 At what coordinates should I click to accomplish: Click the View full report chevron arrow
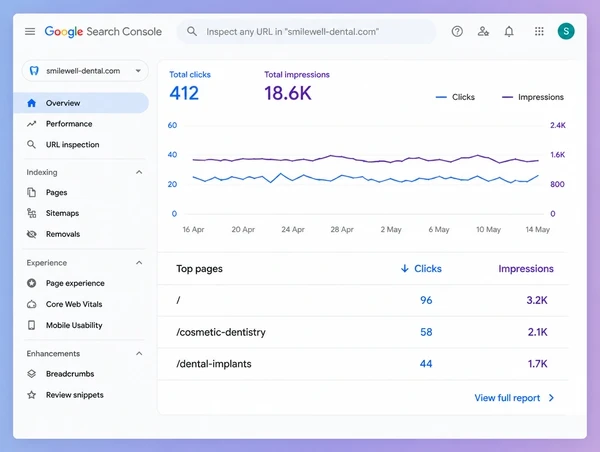click(551, 398)
